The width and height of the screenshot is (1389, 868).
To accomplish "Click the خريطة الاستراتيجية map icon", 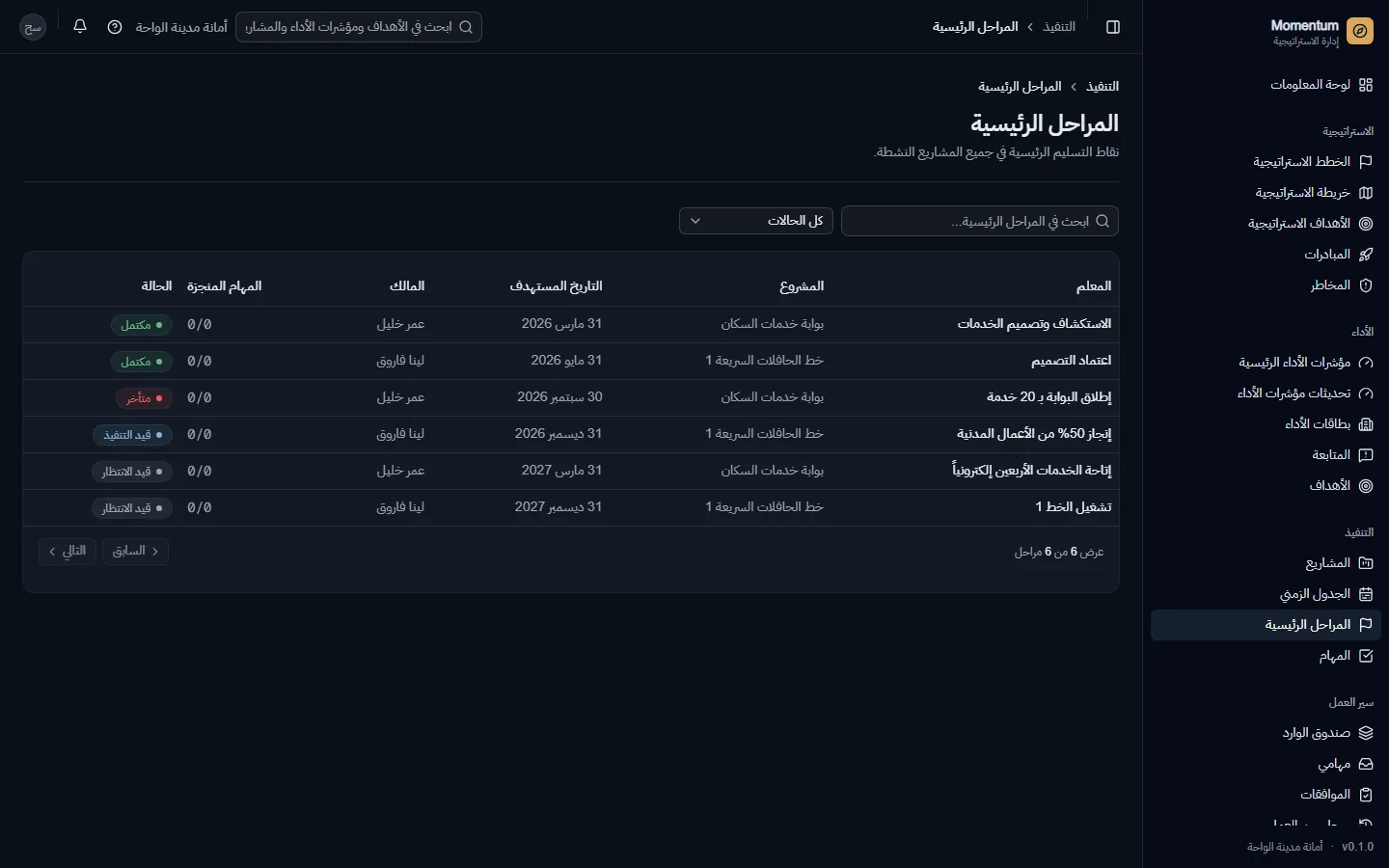I will [1366, 193].
